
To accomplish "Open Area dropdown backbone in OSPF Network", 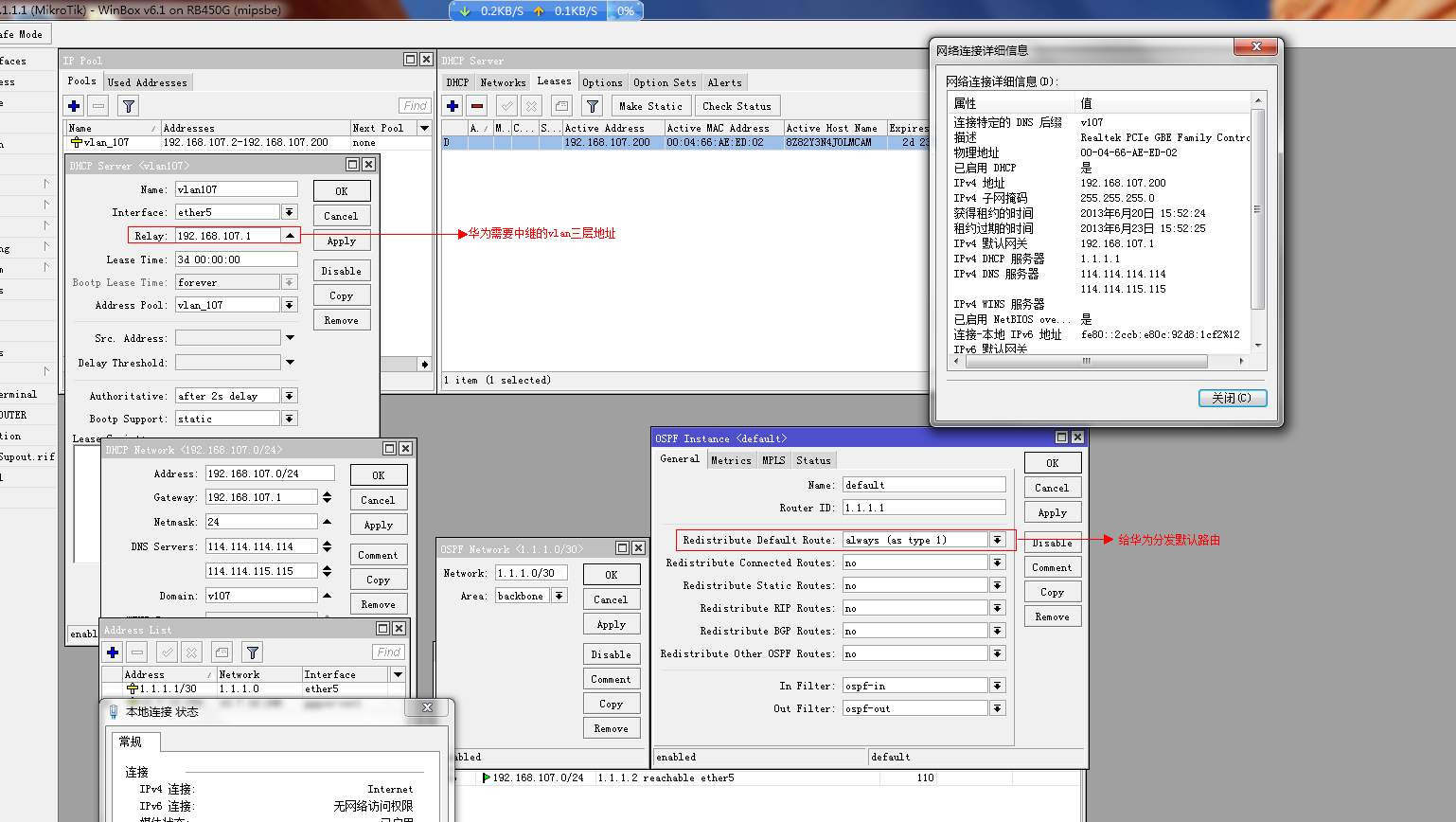I will coord(559,596).
